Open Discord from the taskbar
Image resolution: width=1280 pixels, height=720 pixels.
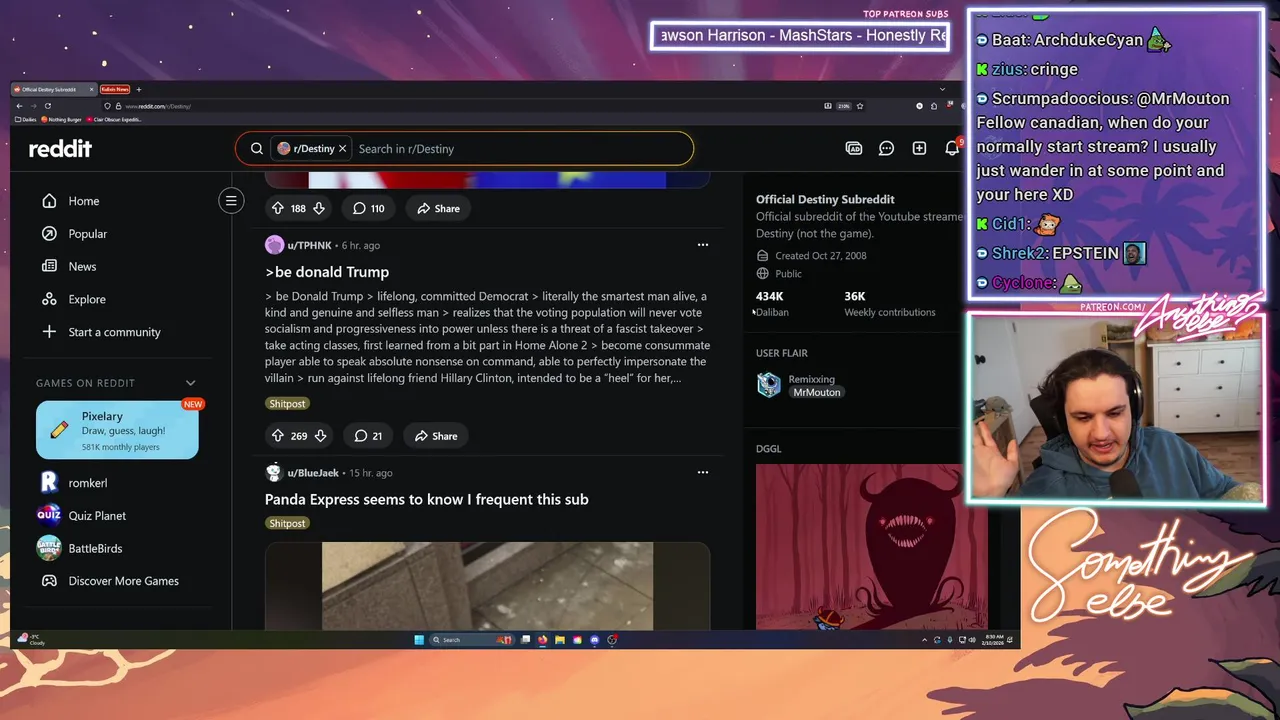(x=595, y=640)
